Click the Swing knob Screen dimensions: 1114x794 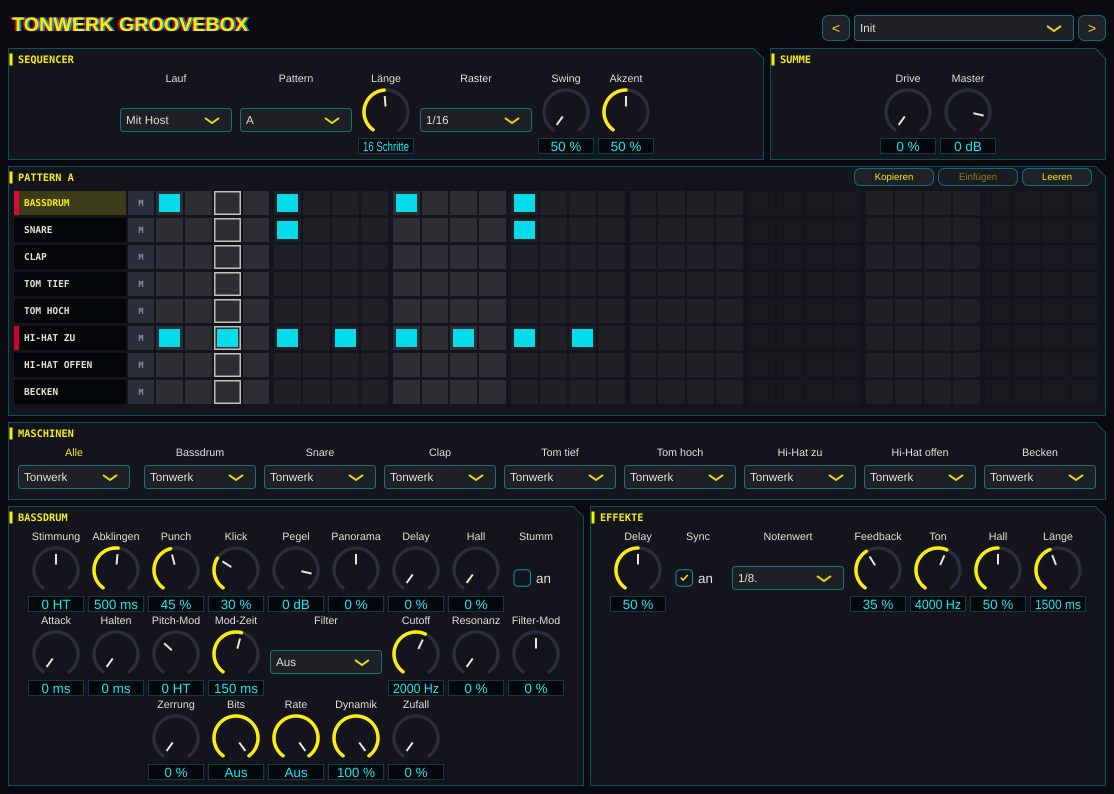tap(566, 112)
